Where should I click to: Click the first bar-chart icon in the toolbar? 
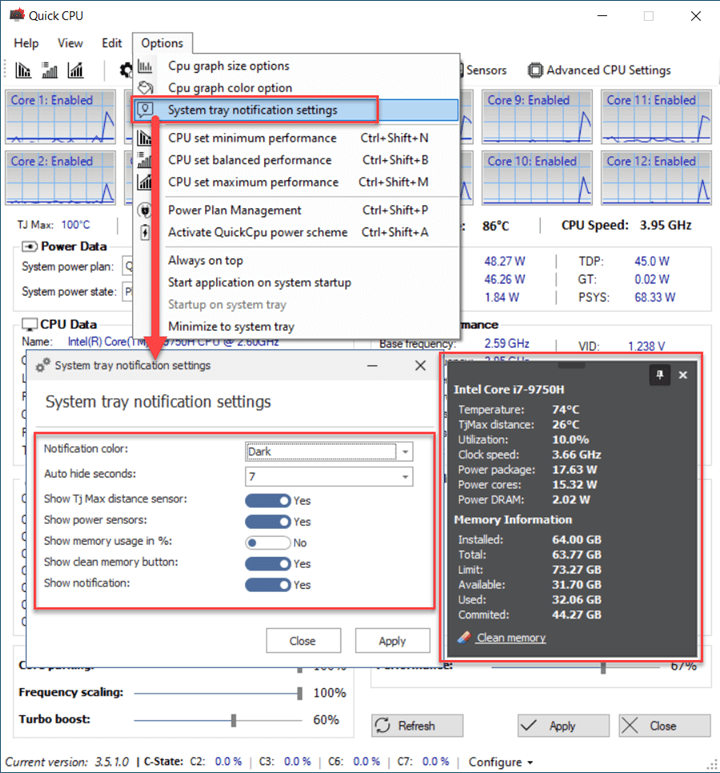coord(23,70)
